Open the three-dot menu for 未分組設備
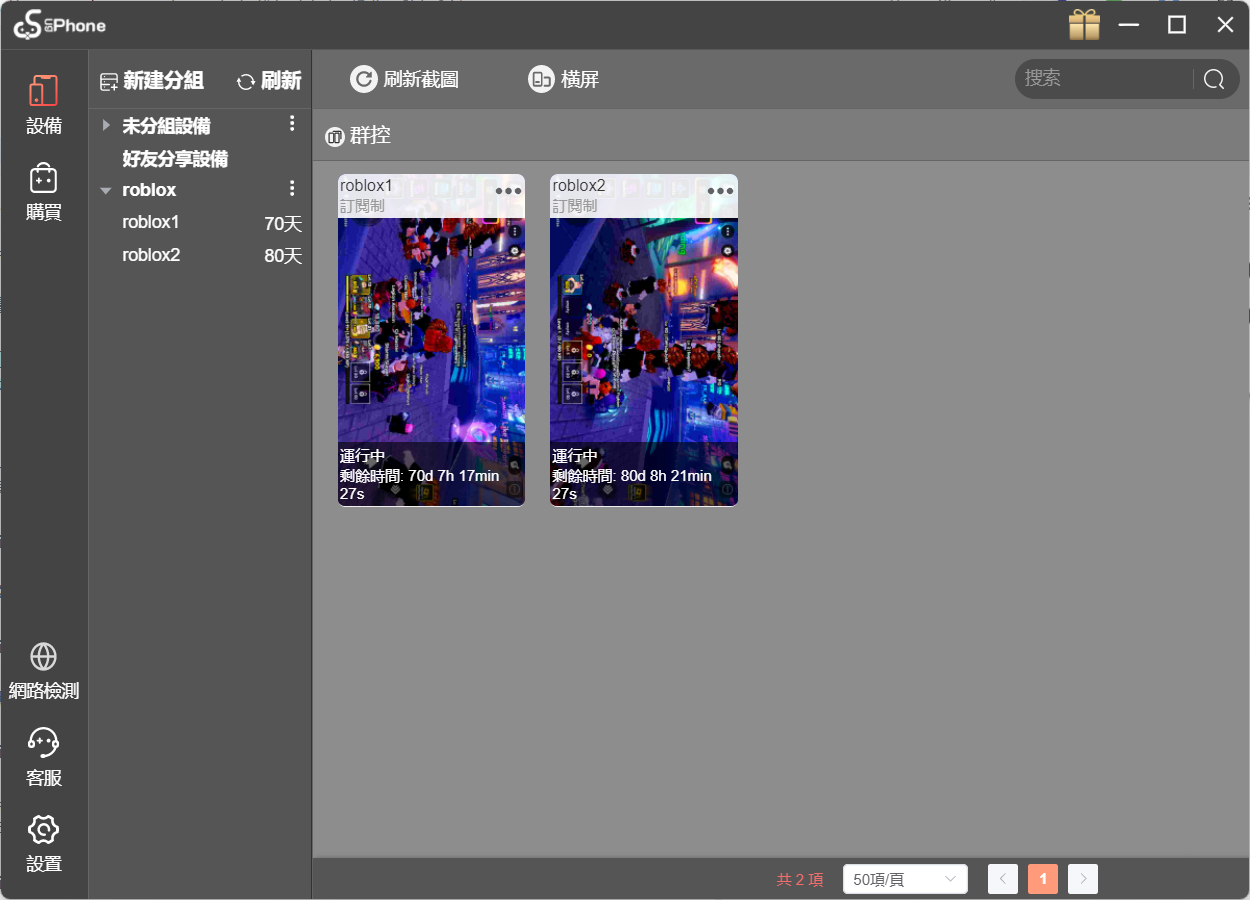1250x900 pixels. coord(292,124)
